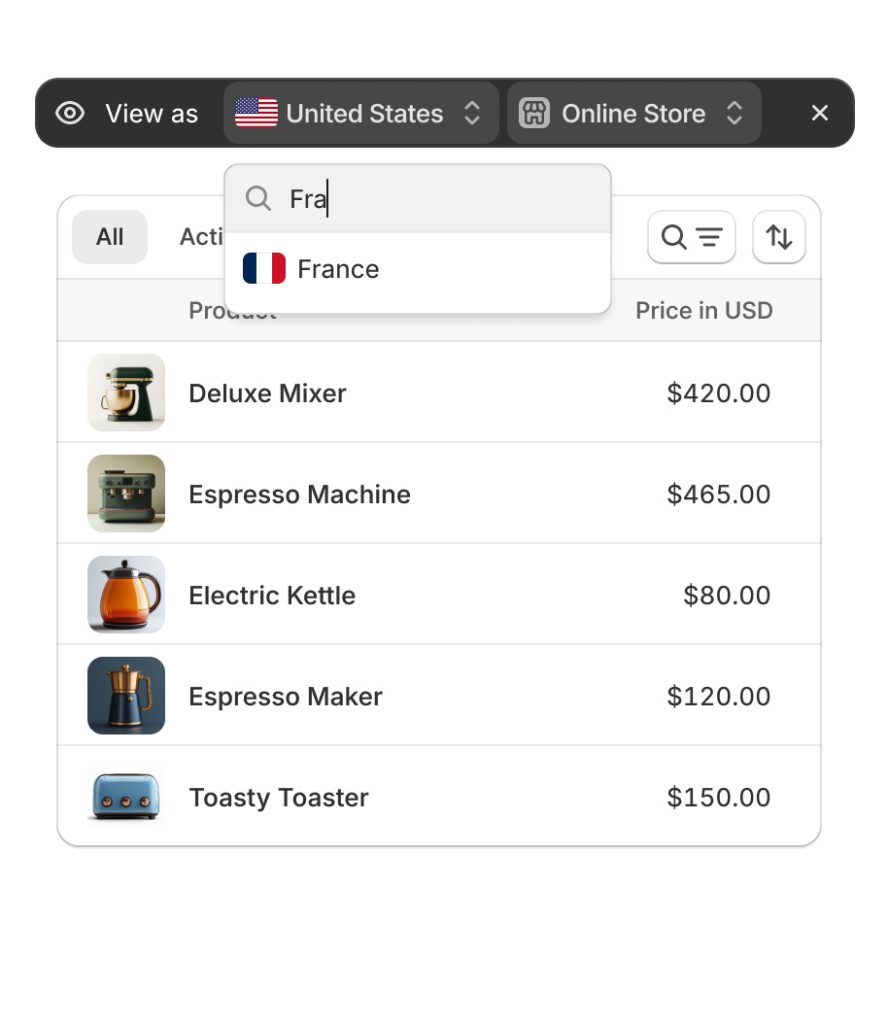Screen dimensions: 888x1024
Task: Click the Electric Kettle thumbnail image
Action: pyautogui.click(x=126, y=594)
